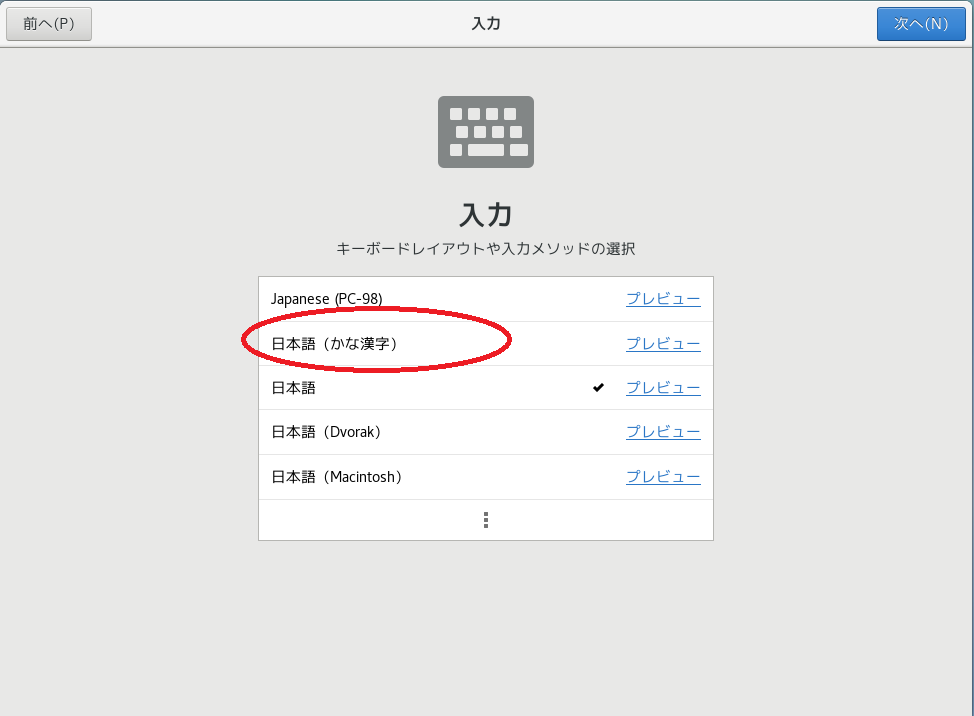This screenshot has height=716, width=974.
Task: Select the Japanese (PC-98) layout row
Action: [x=486, y=299]
